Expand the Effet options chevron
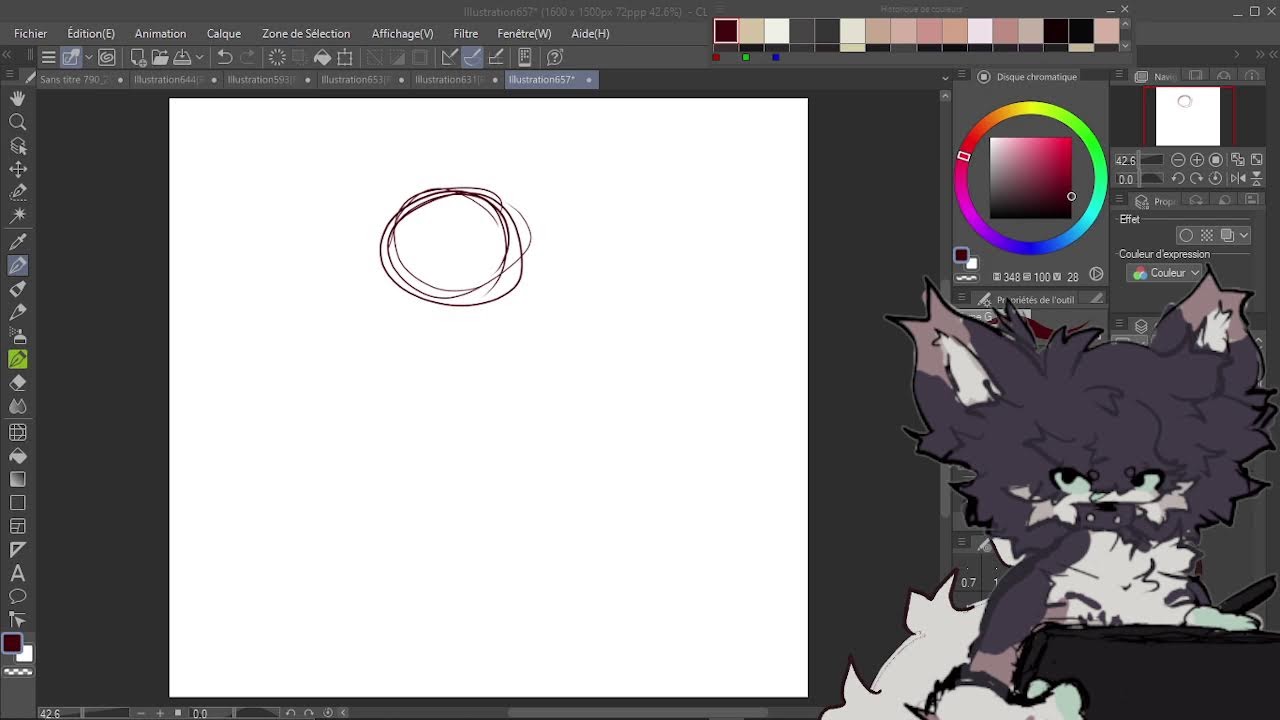Viewport: 1280px width, 720px height. 1244,236
